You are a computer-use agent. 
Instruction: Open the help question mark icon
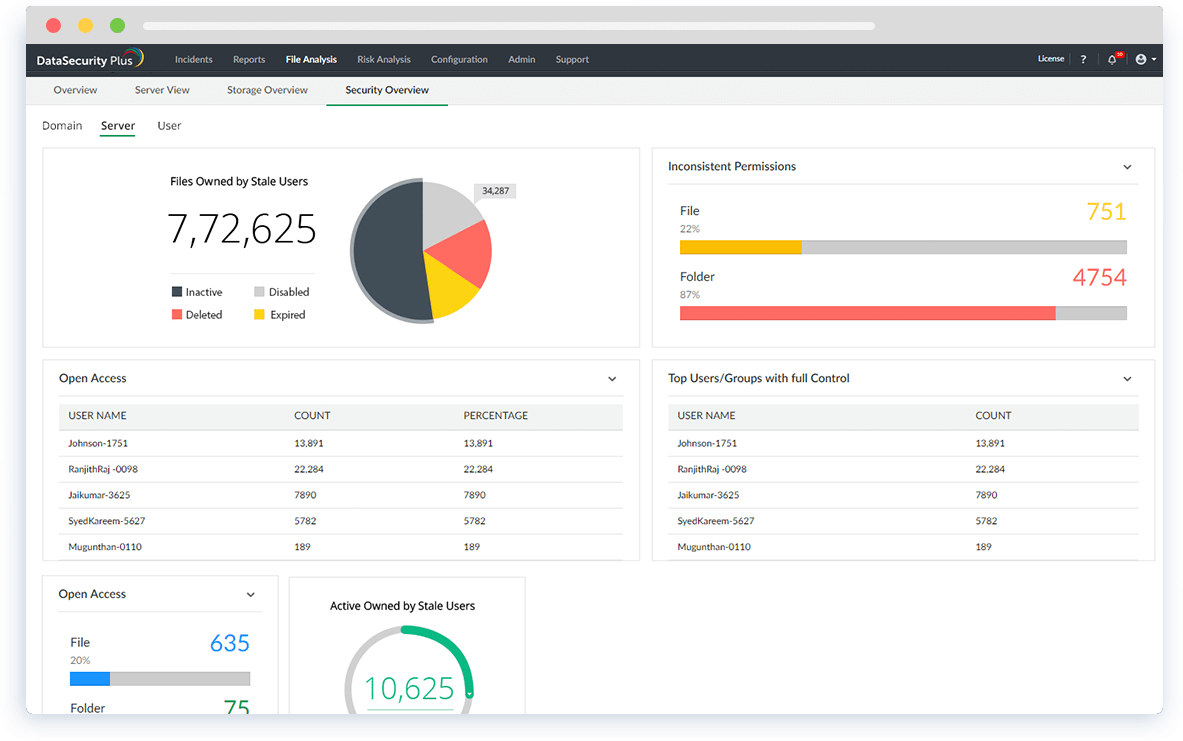pos(1083,60)
